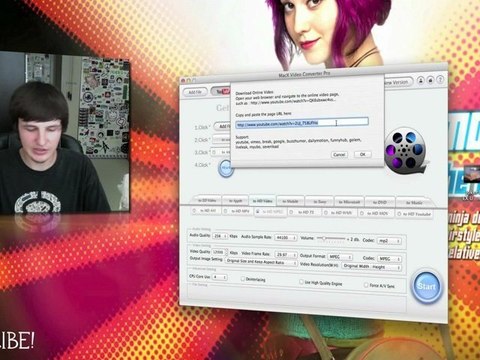The image size is (480, 360).
Task: Click the YouTube download toolbar button
Action: point(221,92)
